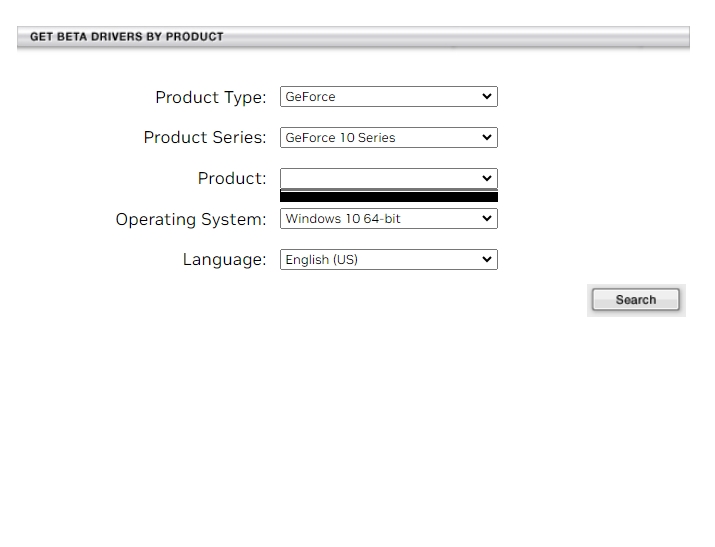Open the Language dropdown
The height and width of the screenshot is (547, 715).
coord(389,259)
